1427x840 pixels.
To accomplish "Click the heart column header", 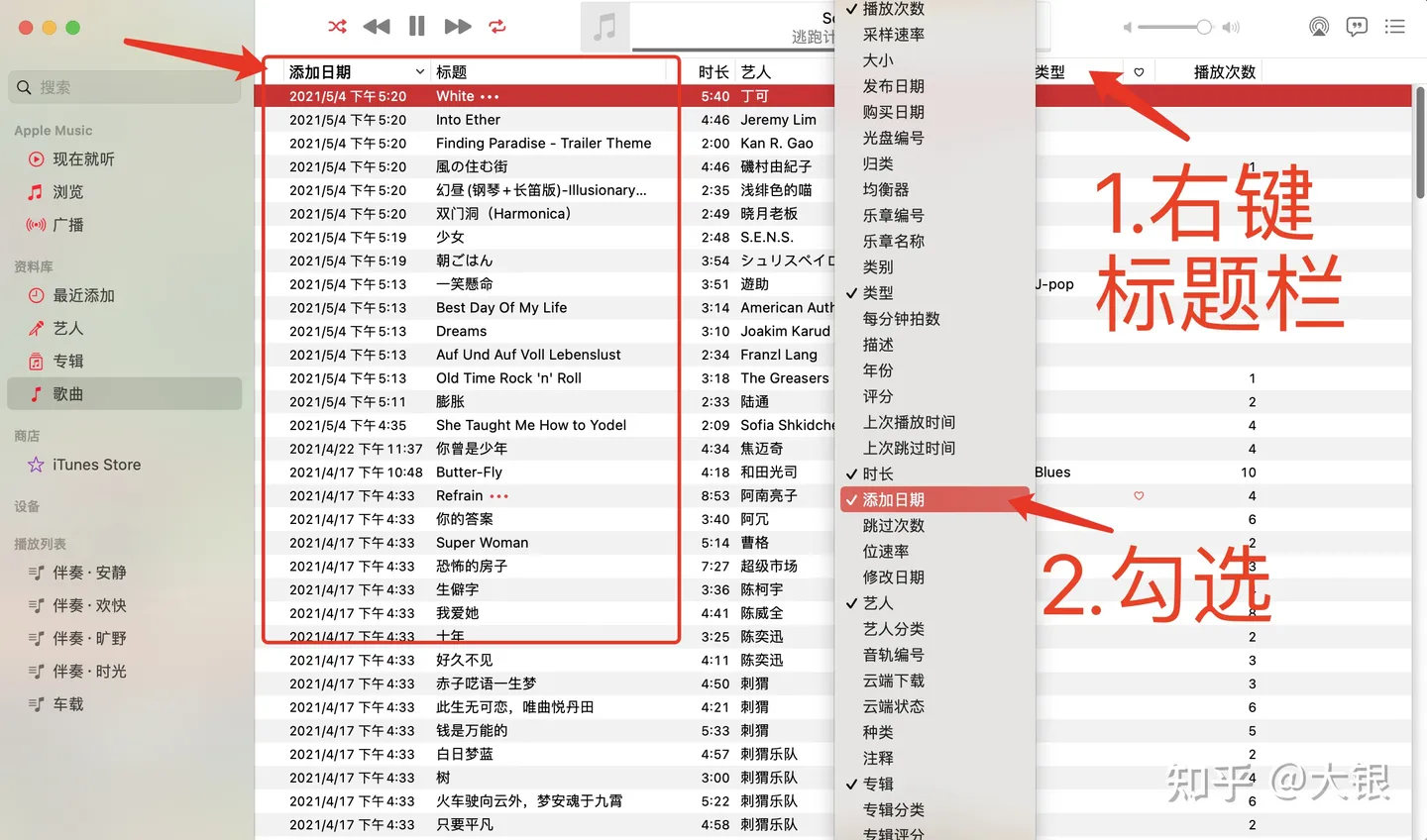I will (1139, 72).
